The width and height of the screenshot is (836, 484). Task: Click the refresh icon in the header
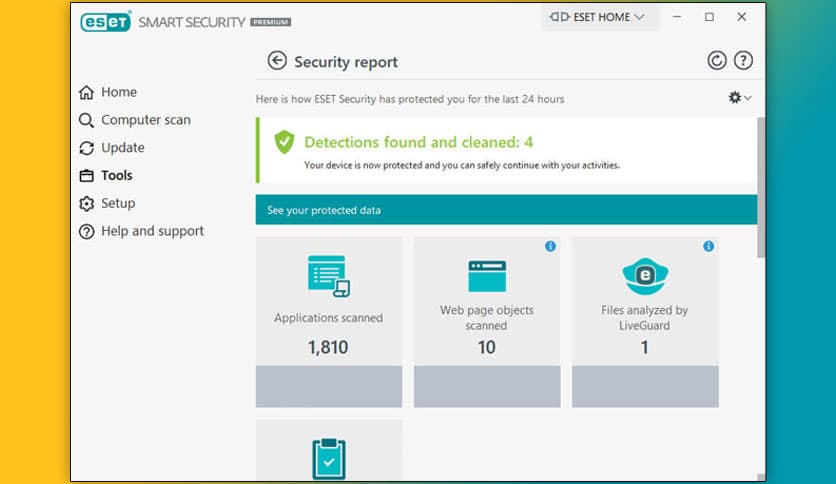coord(717,61)
